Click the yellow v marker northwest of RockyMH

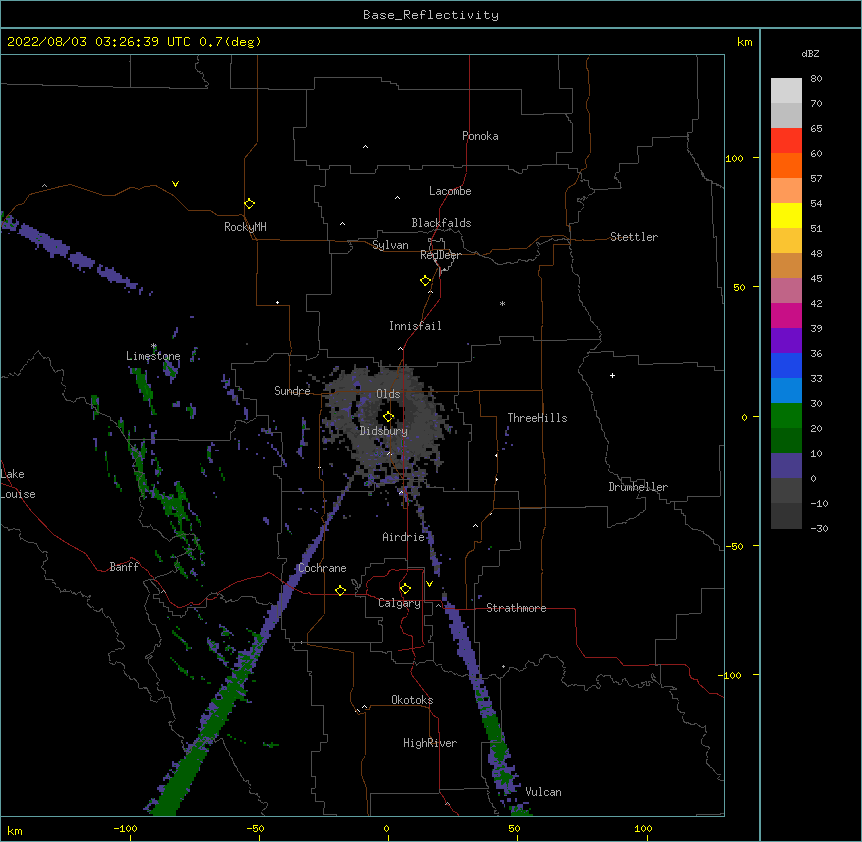coord(175,184)
